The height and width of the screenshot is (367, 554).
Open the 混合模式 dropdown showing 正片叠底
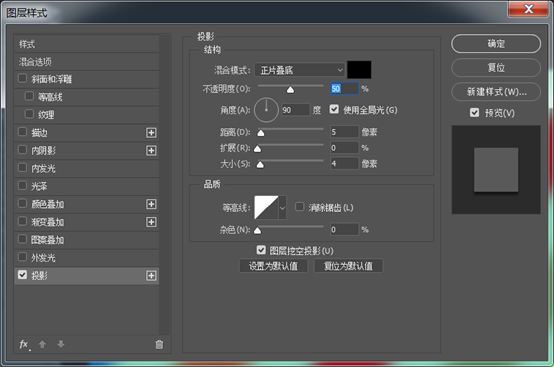click(300, 70)
